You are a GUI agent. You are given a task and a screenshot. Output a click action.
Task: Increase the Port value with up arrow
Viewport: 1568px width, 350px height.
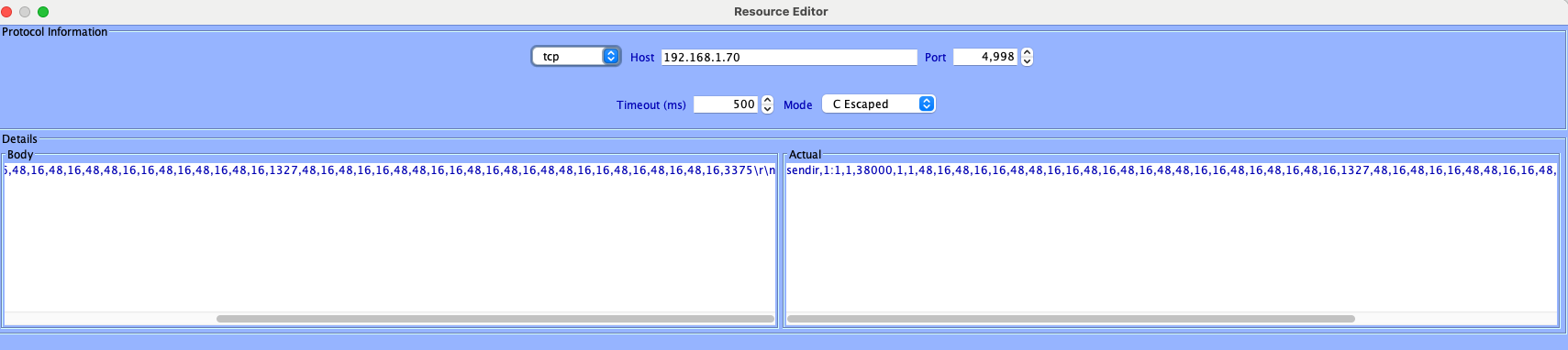point(1027,52)
